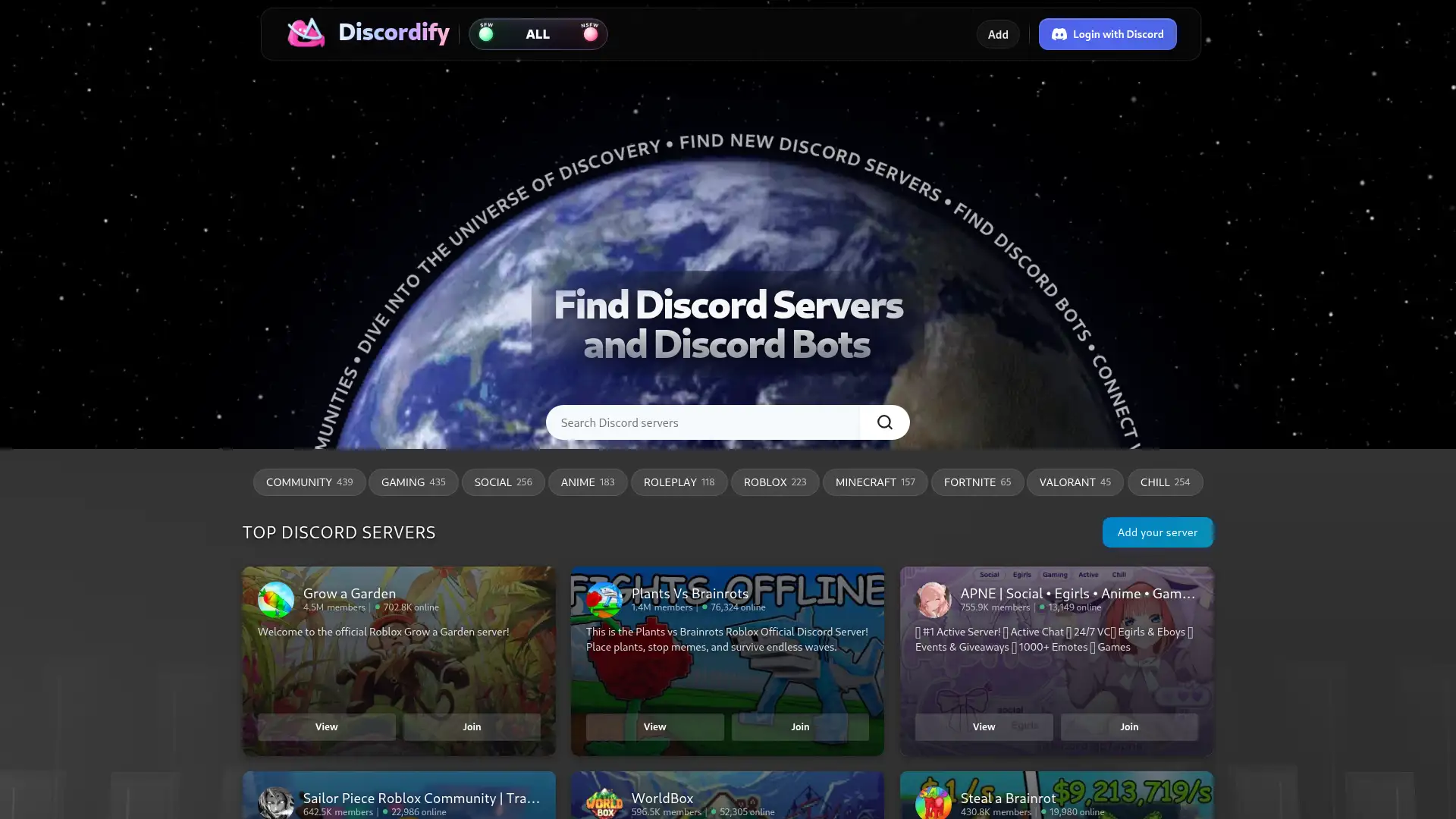Viewport: 1456px width, 819px height.
Task: Click the '430.8K members' count text
Action: click(x=996, y=812)
